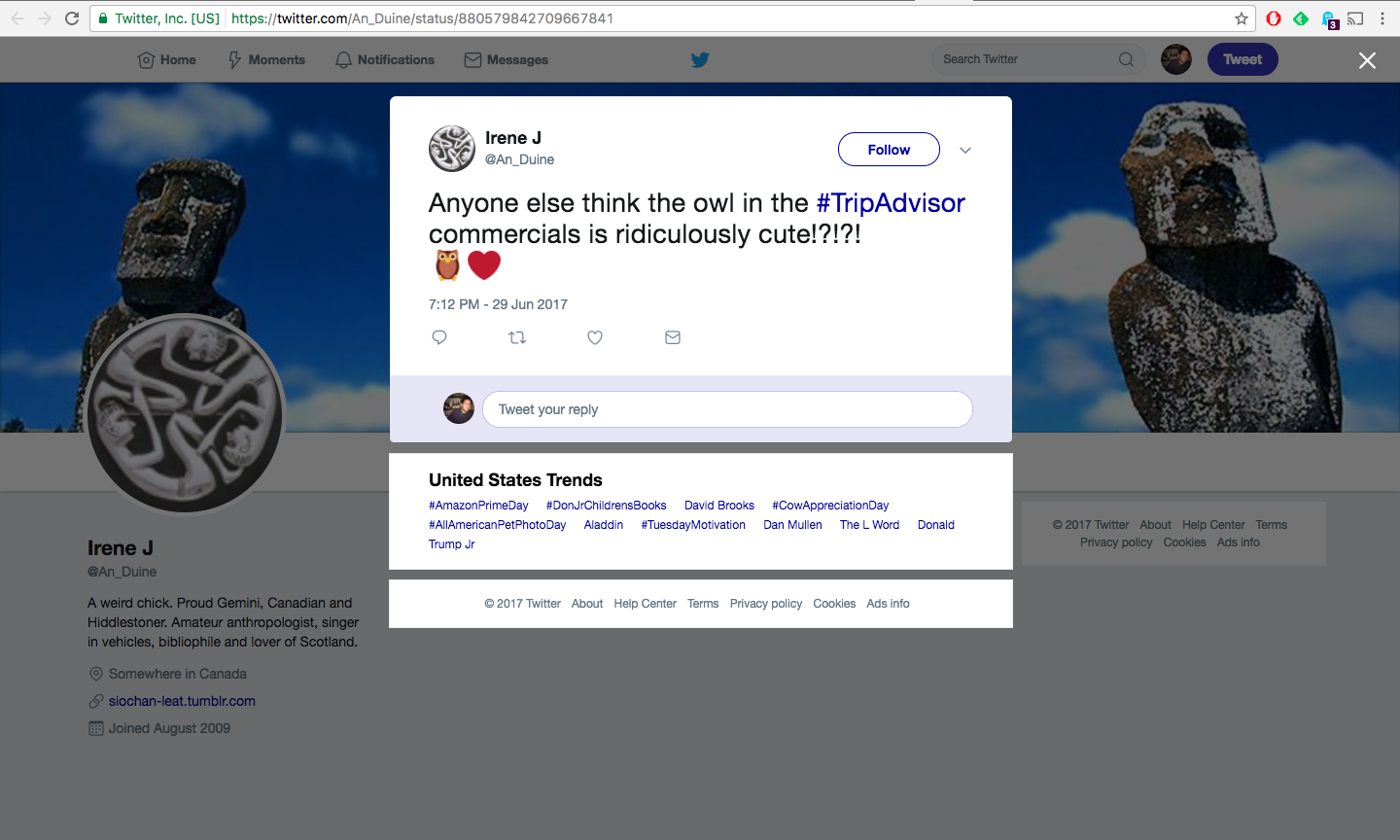
Task: Open #TuesdayMotivation trend
Action: tap(693, 525)
